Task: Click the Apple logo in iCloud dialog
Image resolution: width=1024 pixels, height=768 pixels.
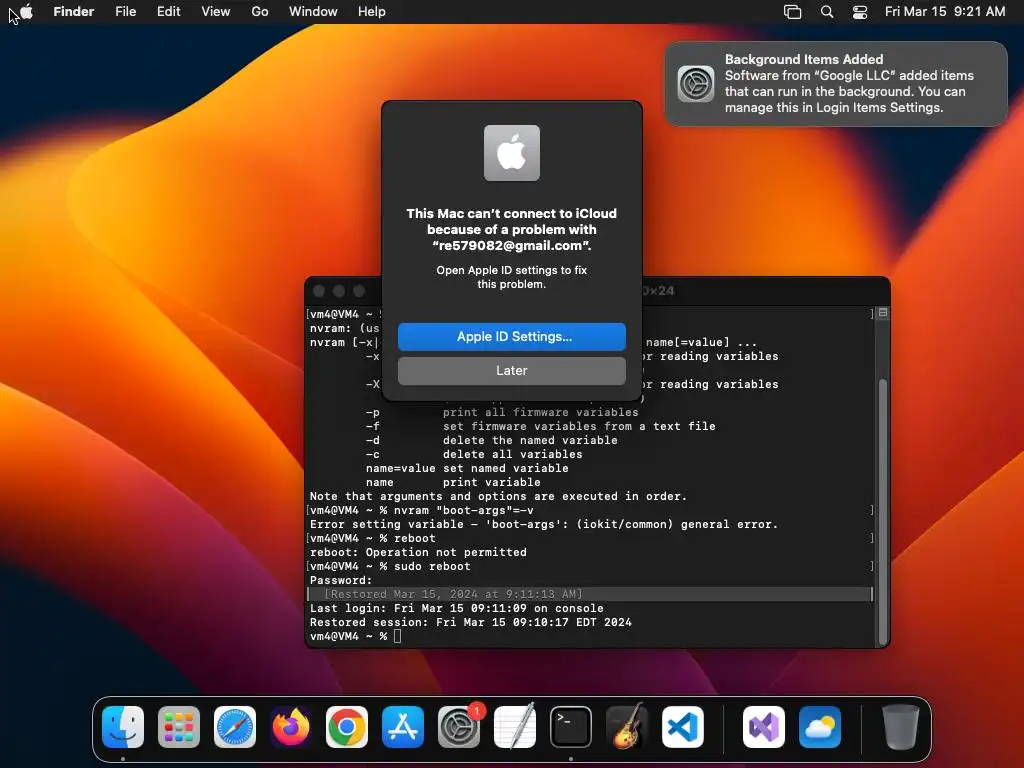Action: (x=512, y=153)
